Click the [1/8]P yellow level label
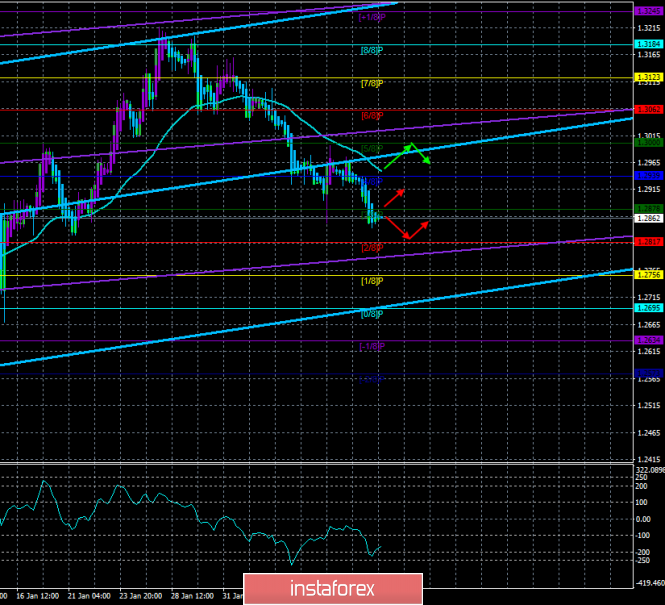Screen dimensions: 665x605 (371, 280)
